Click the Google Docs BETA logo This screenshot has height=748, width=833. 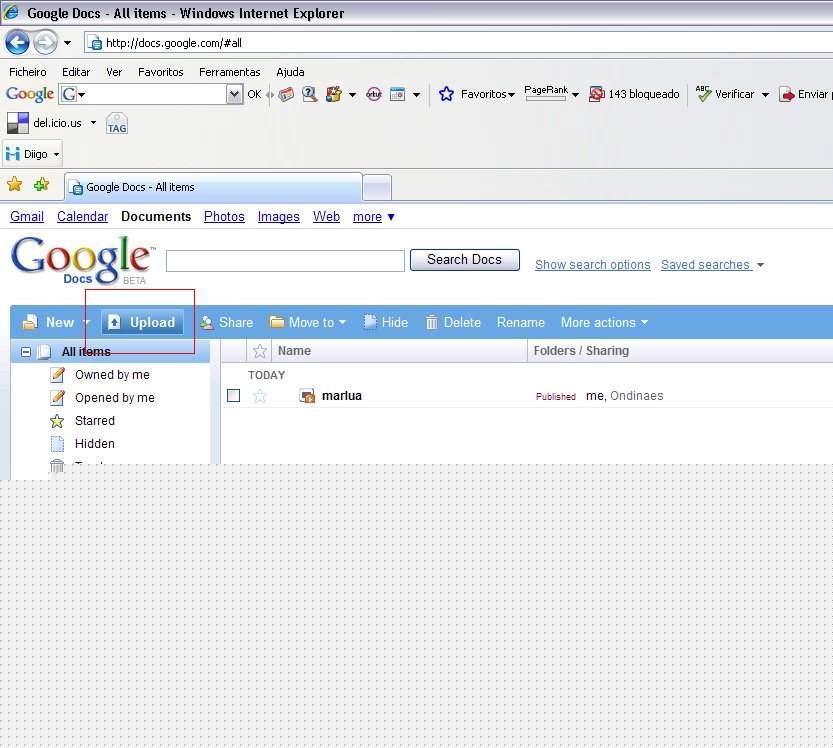pos(82,260)
